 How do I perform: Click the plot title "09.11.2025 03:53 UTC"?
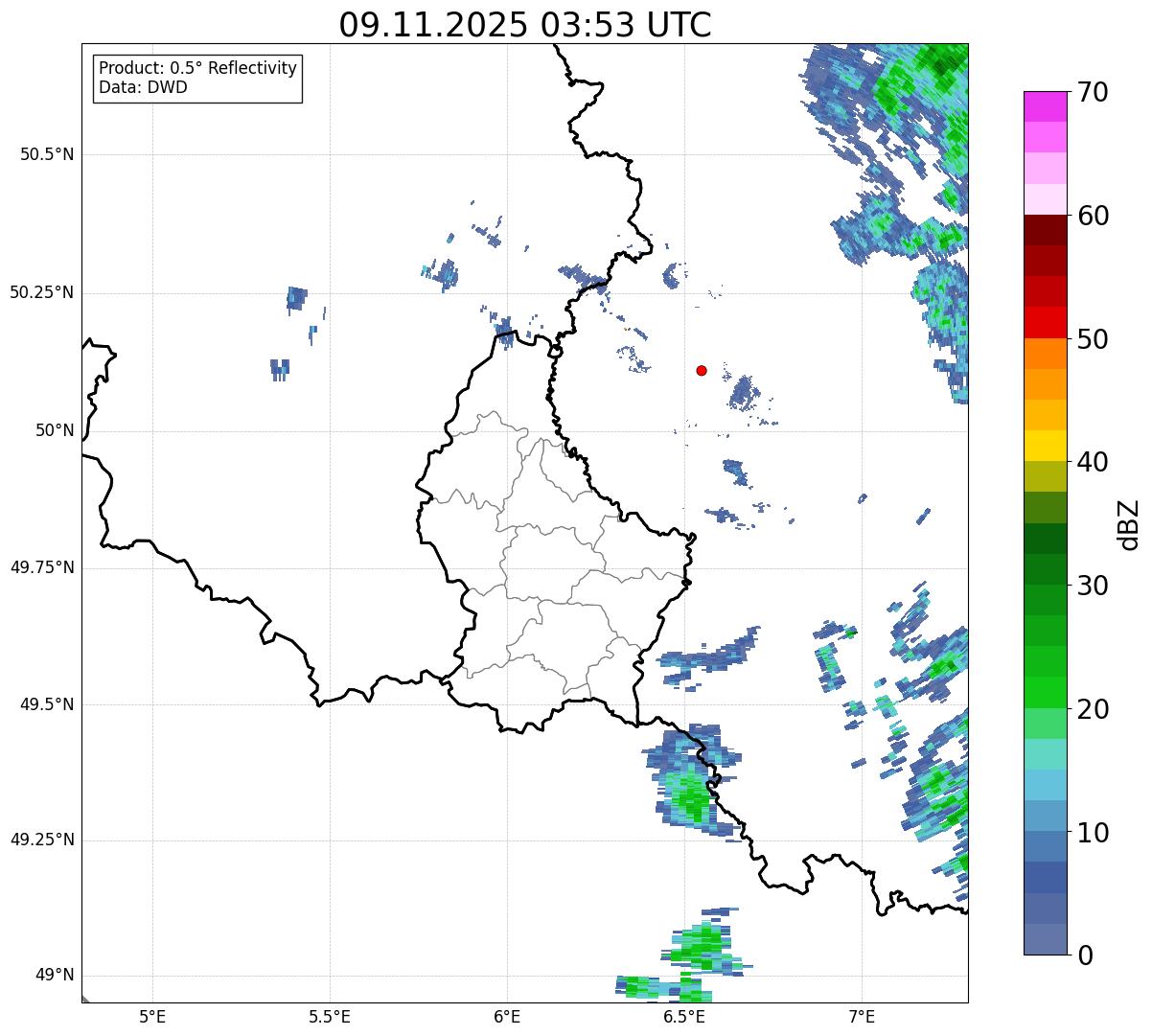(525, 25)
